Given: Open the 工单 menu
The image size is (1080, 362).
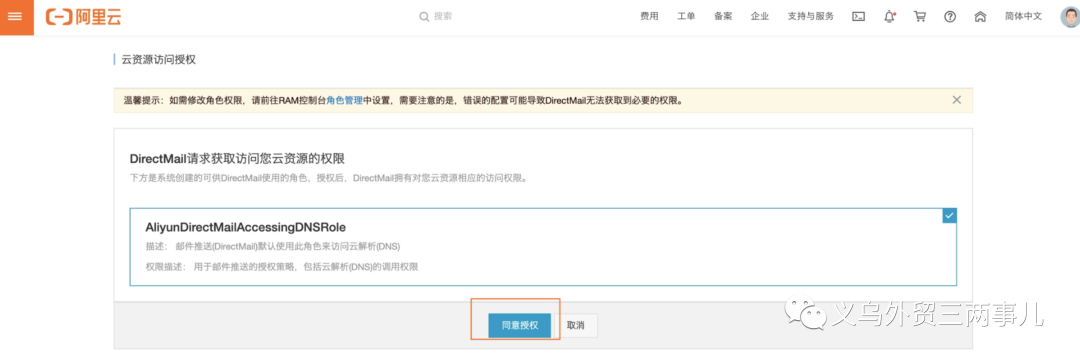Looking at the screenshot, I should [686, 17].
